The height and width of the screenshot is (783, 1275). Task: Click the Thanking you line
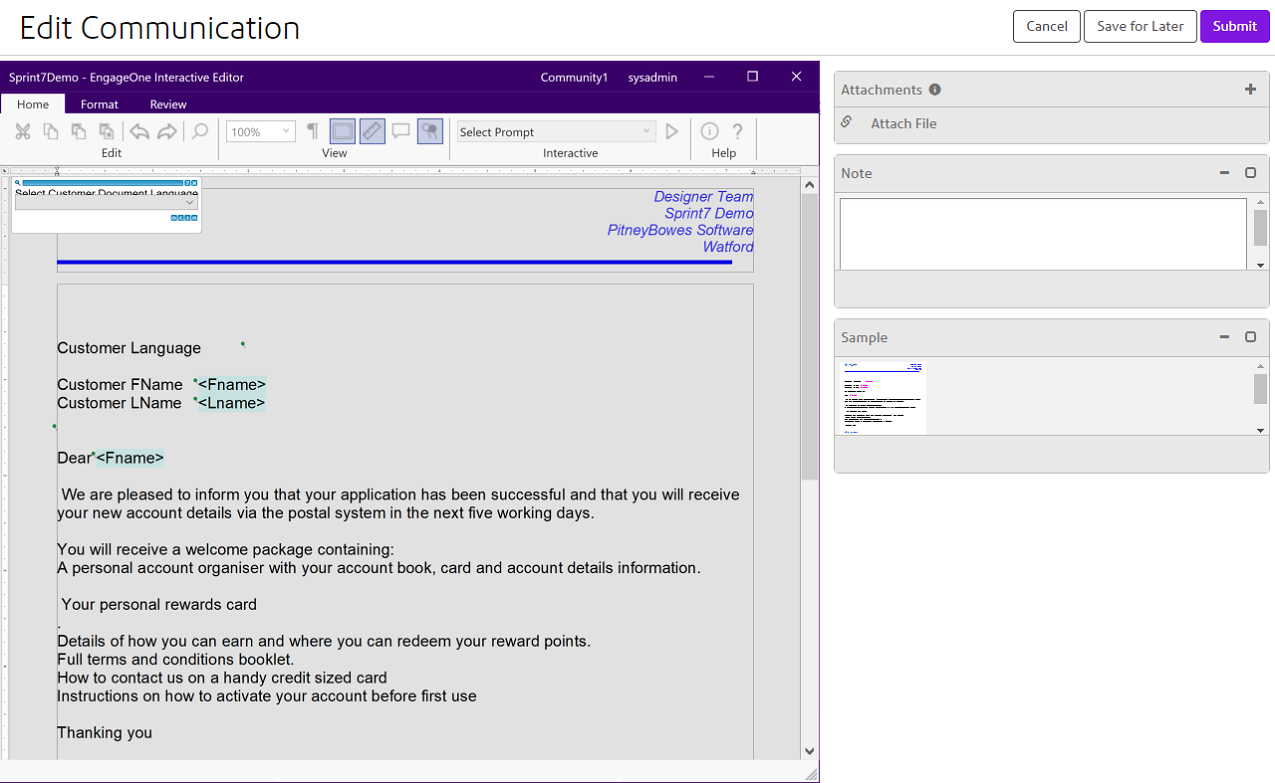click(x=105, y=733)
